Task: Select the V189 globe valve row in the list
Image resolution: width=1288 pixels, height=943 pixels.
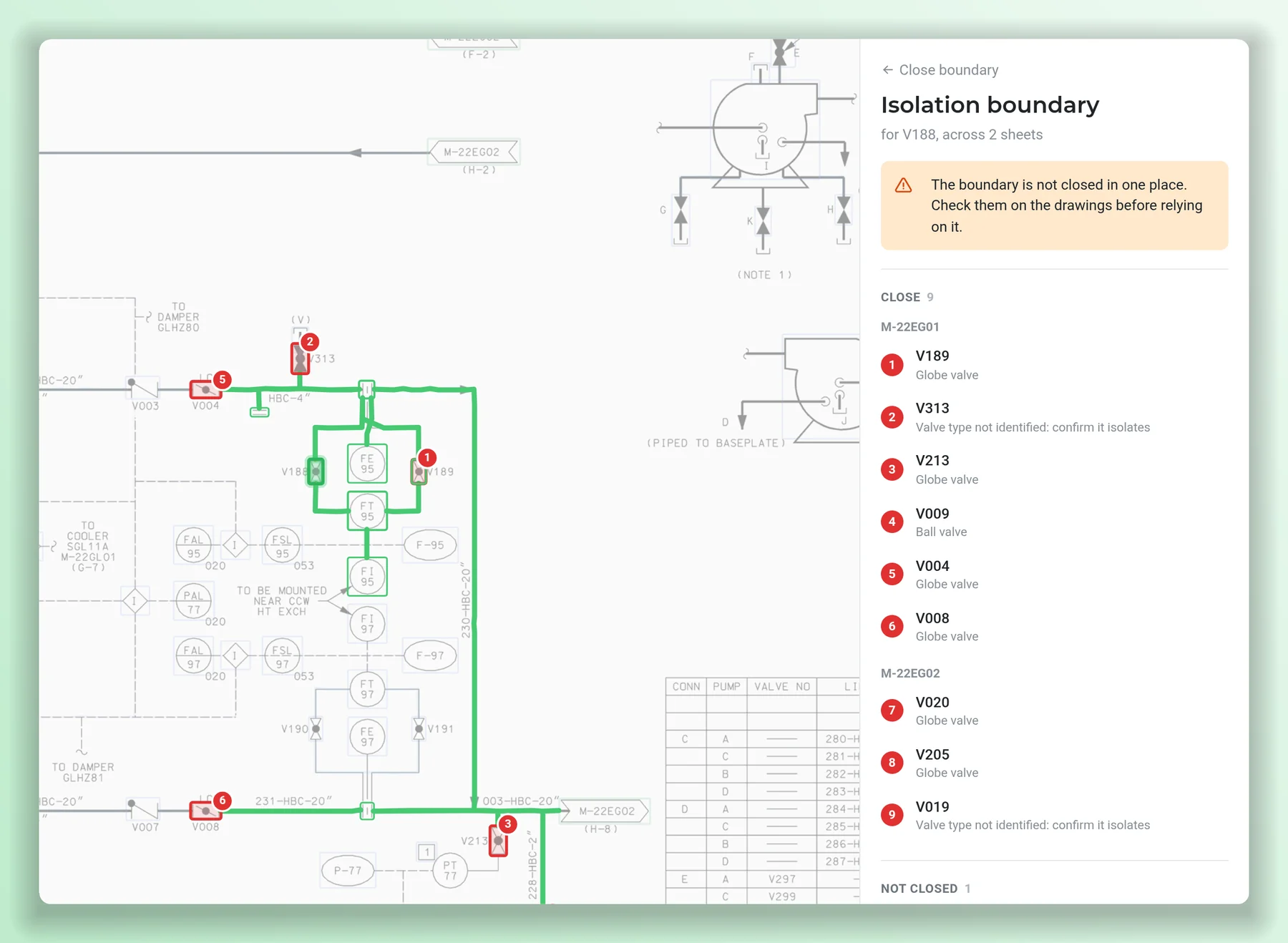Action: (1054, 365)
